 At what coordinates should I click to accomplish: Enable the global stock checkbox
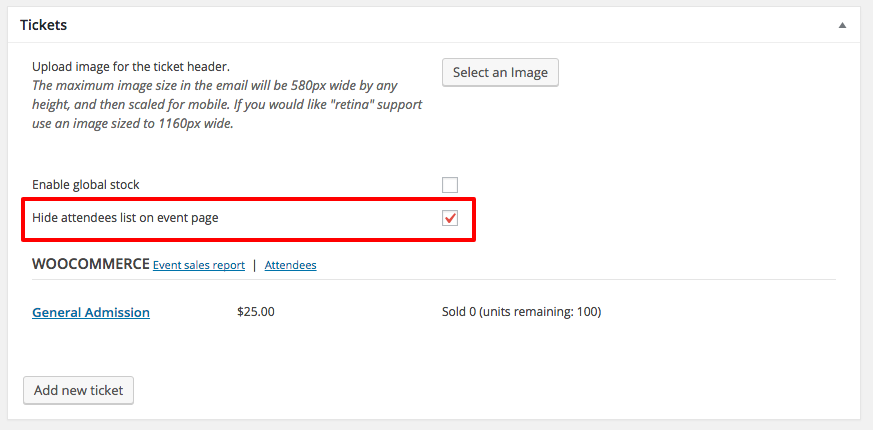coord(450,185)
